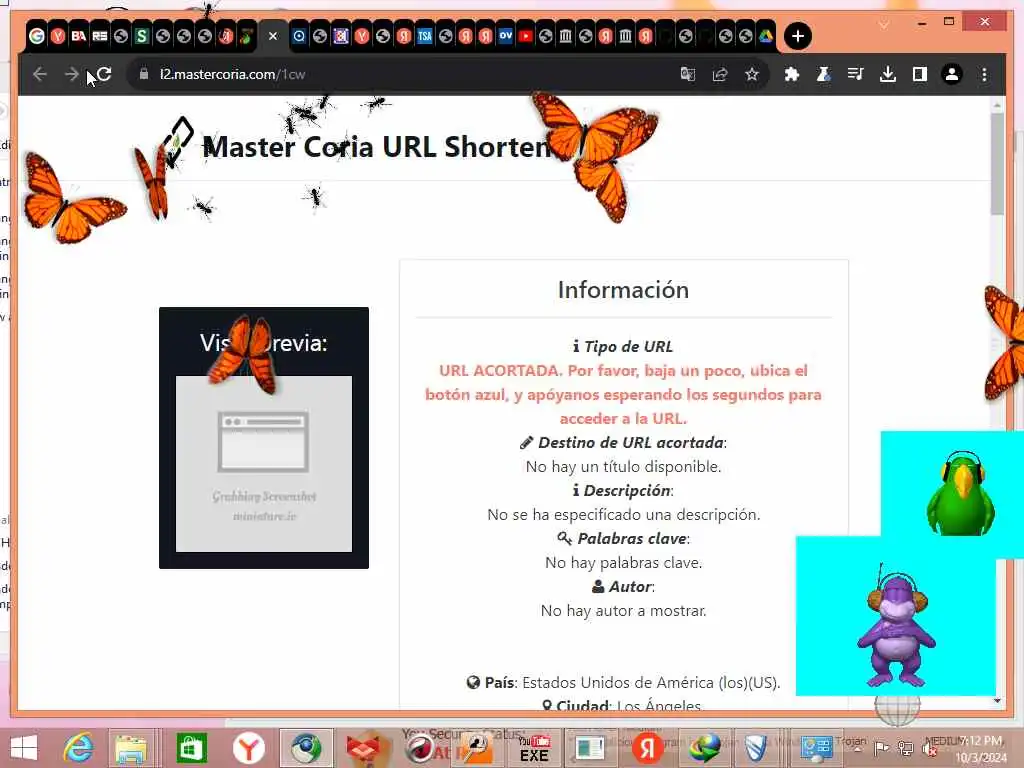1024x768 pixels.
Task: Switch to the Google Drive tab
Action: point(765,36)
